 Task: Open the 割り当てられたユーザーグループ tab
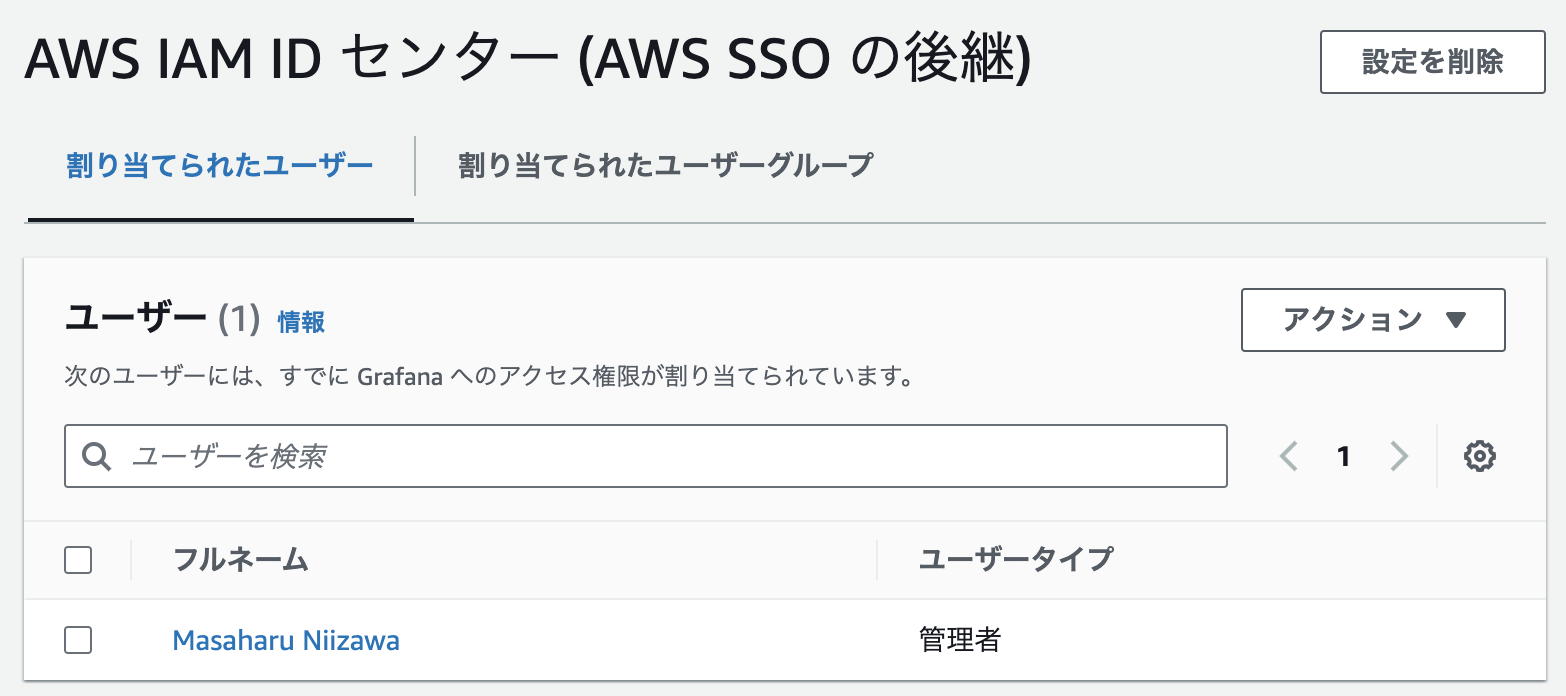tap(666, 165)
